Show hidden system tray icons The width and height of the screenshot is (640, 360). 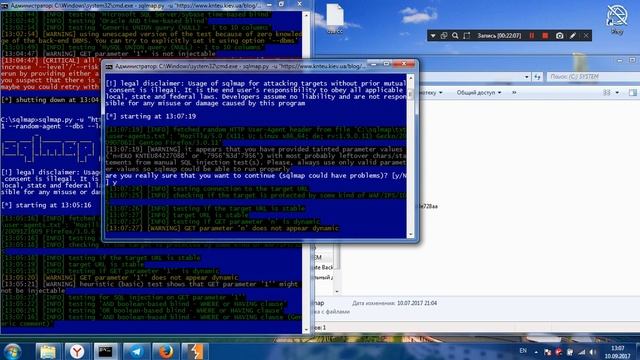(536, 352)
